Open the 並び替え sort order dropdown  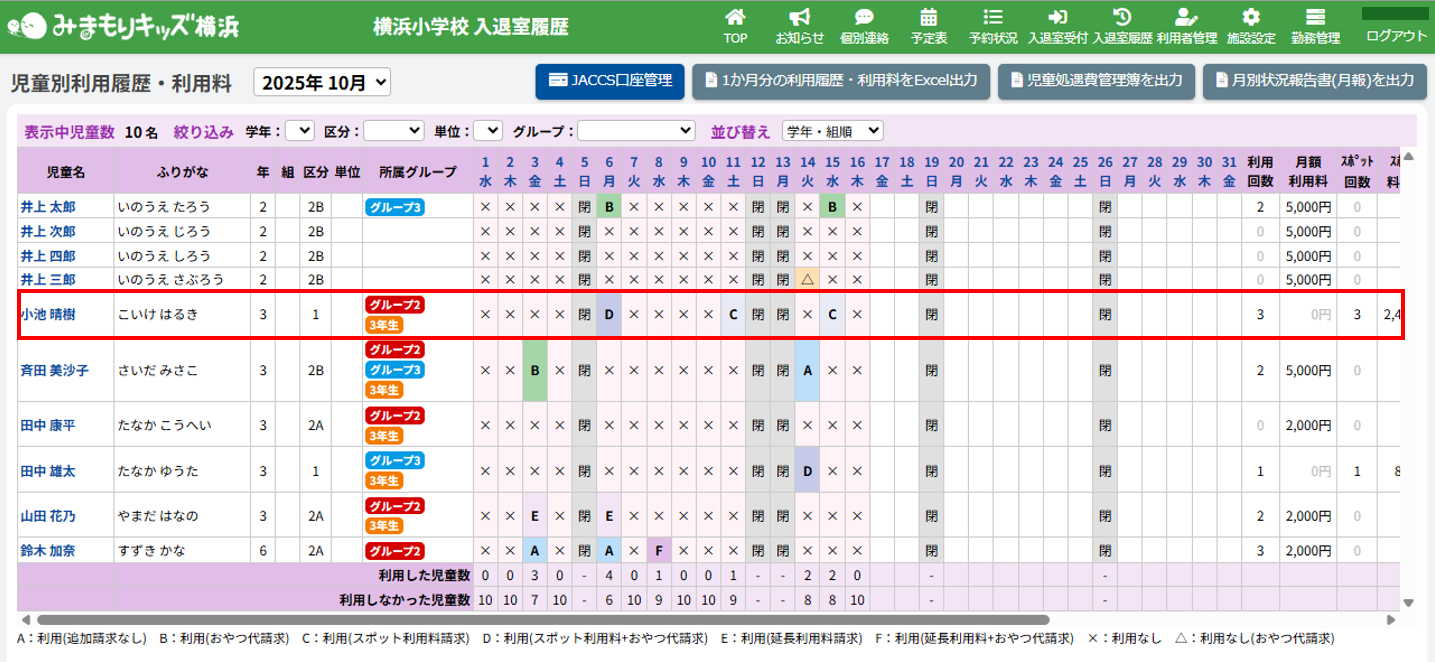[x=832, y=130]
